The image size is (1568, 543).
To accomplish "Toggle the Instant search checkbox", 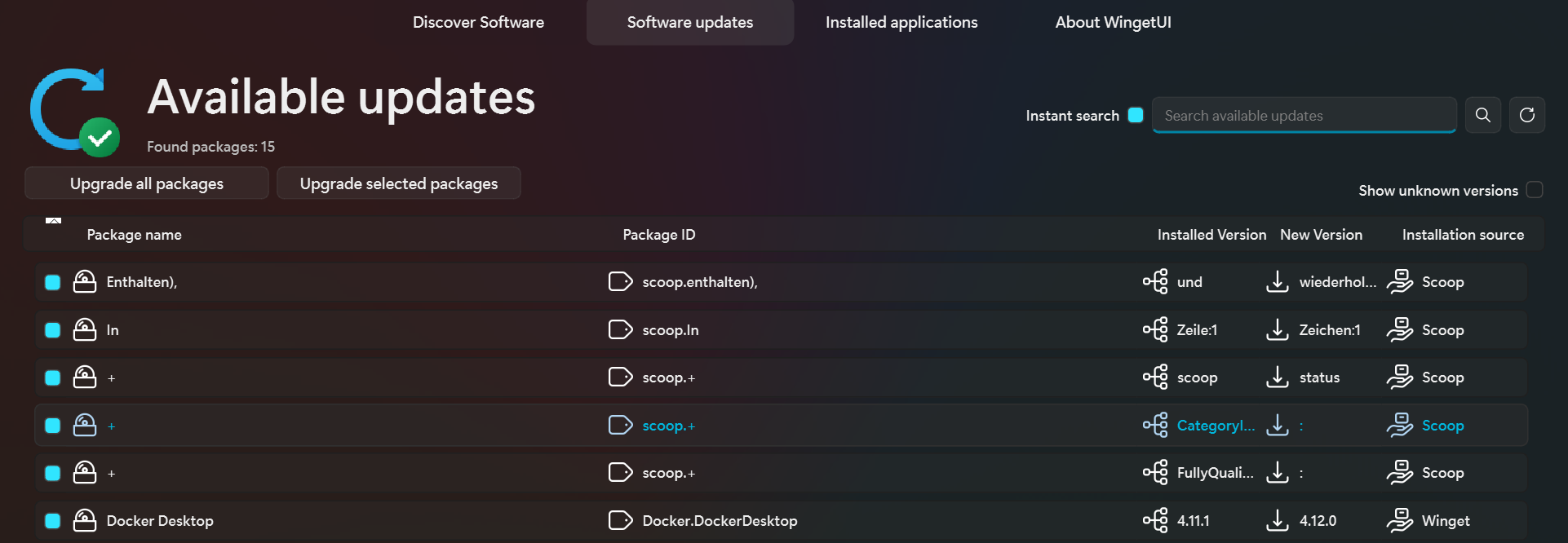I will 1136,115.
